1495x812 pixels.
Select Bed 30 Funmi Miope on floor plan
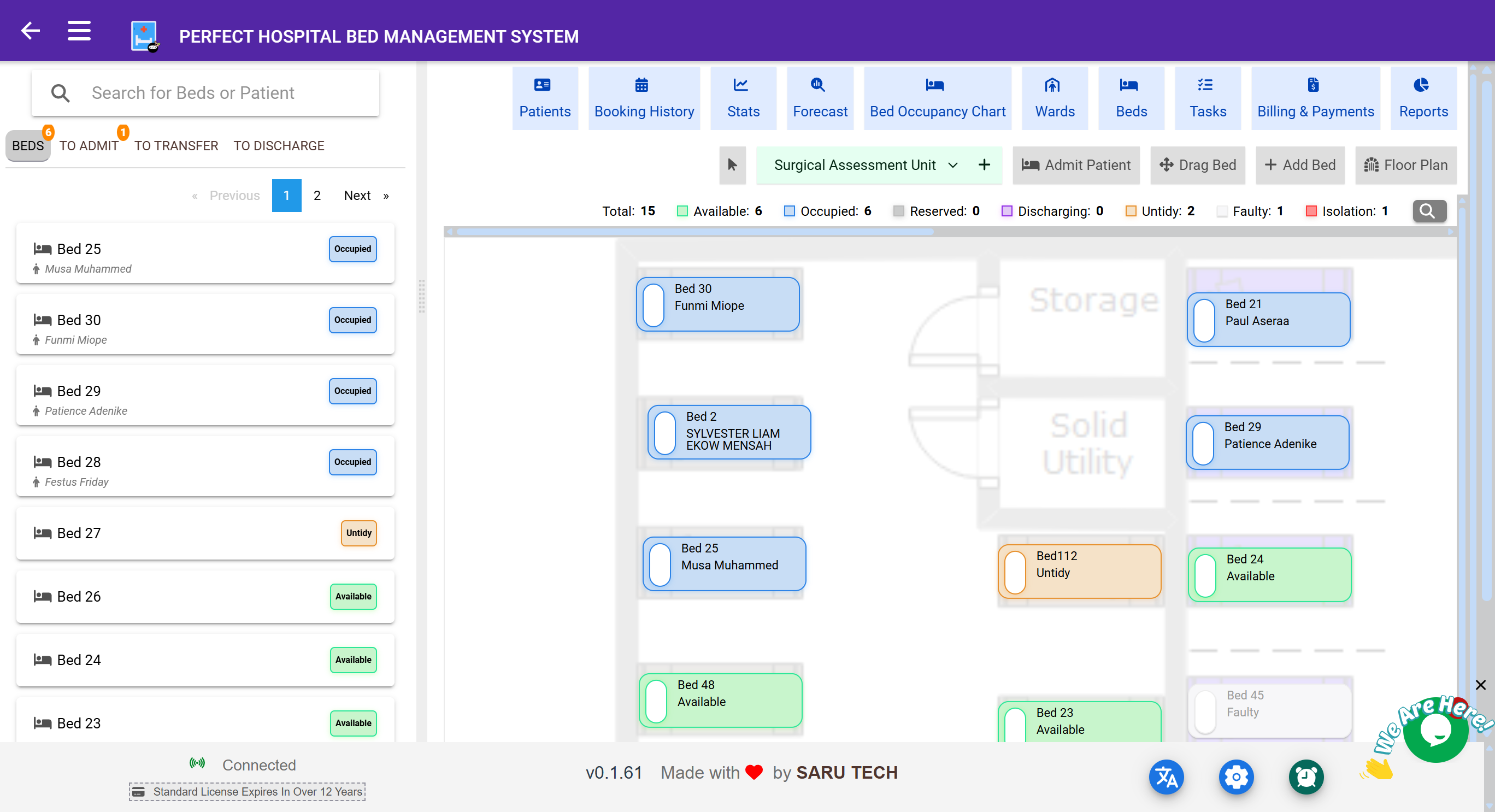tap(717, 304)
